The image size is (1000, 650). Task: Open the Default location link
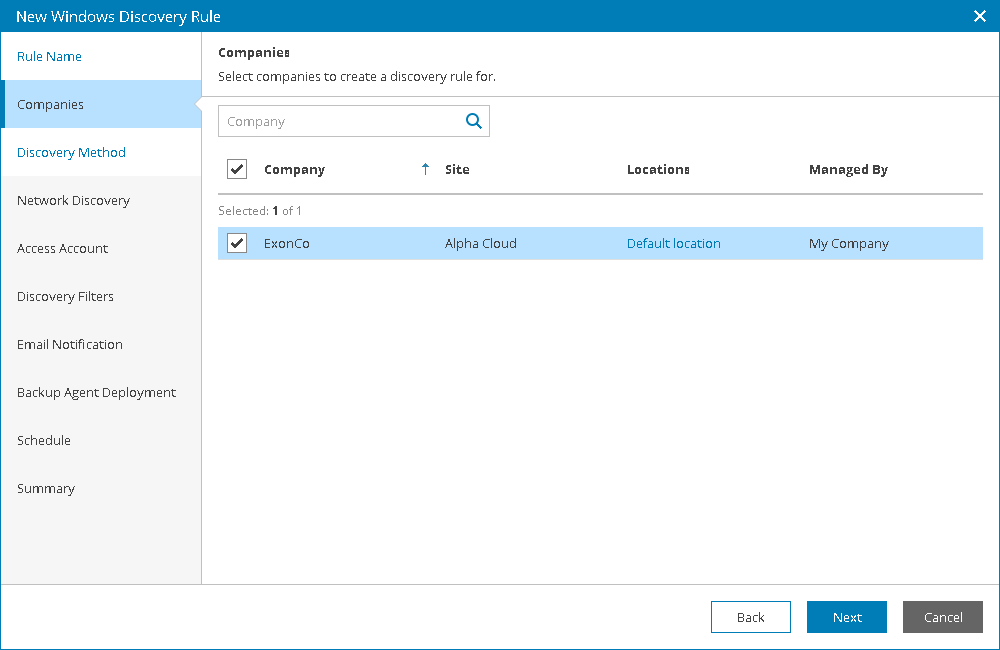coord(674,243)
